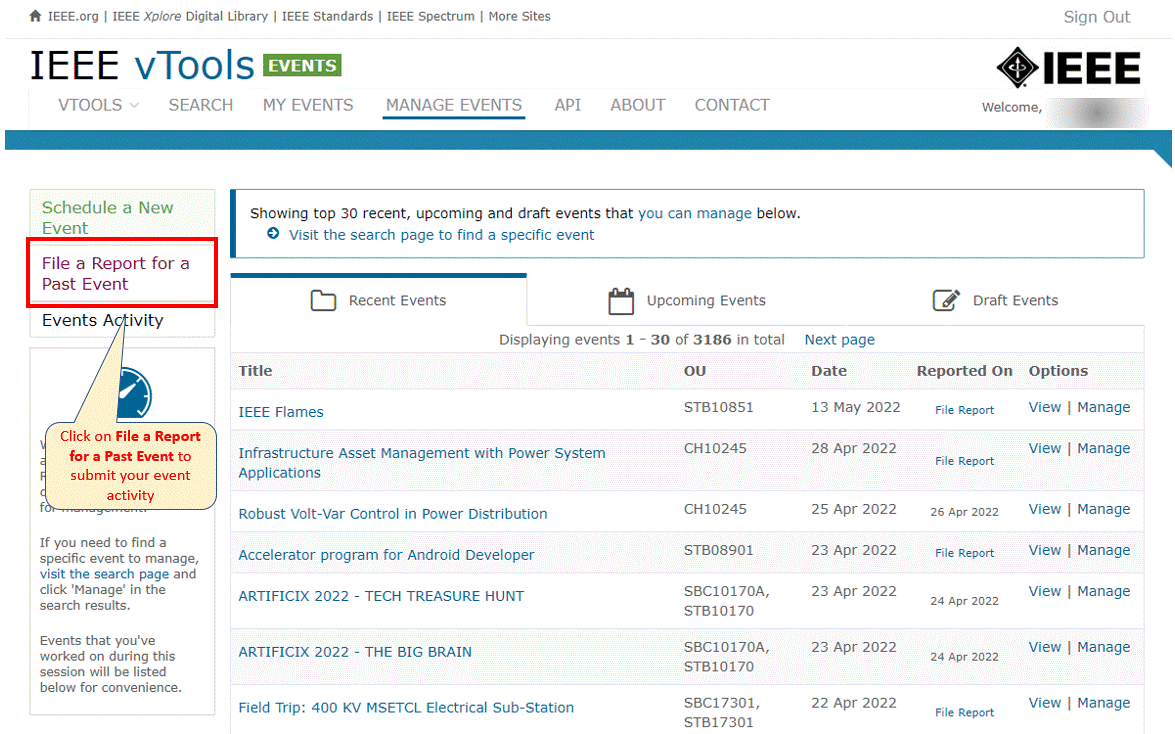View the Accelerator program event
This screenshot has width=1175, height=734.
click(1045, 550)
